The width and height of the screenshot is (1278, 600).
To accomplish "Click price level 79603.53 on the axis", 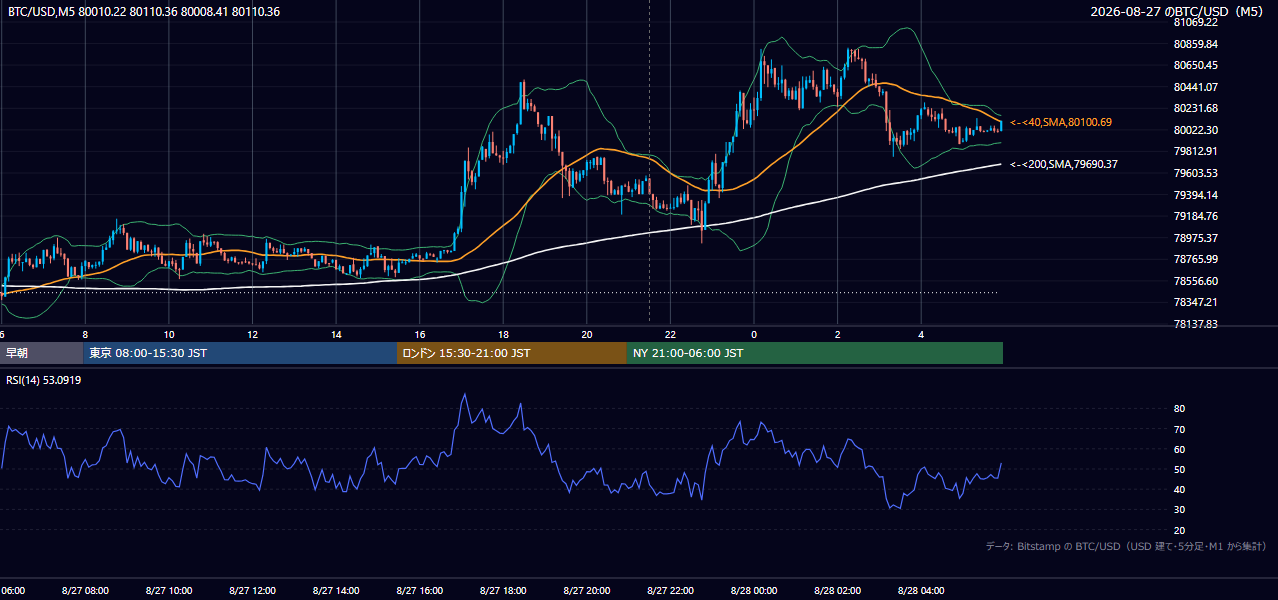I will [1195, 173].
